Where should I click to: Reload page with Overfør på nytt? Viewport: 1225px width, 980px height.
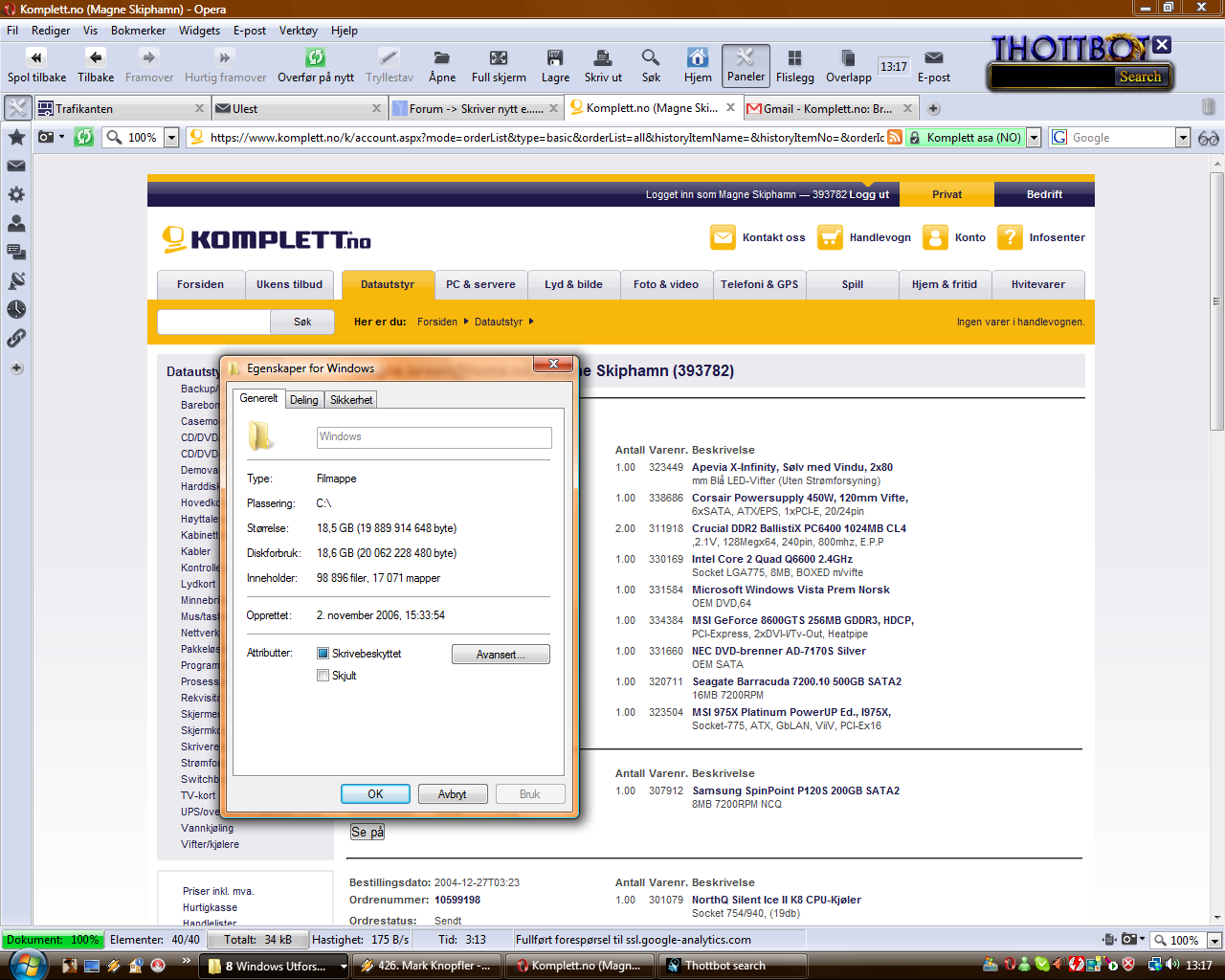[x=316, y=57]
